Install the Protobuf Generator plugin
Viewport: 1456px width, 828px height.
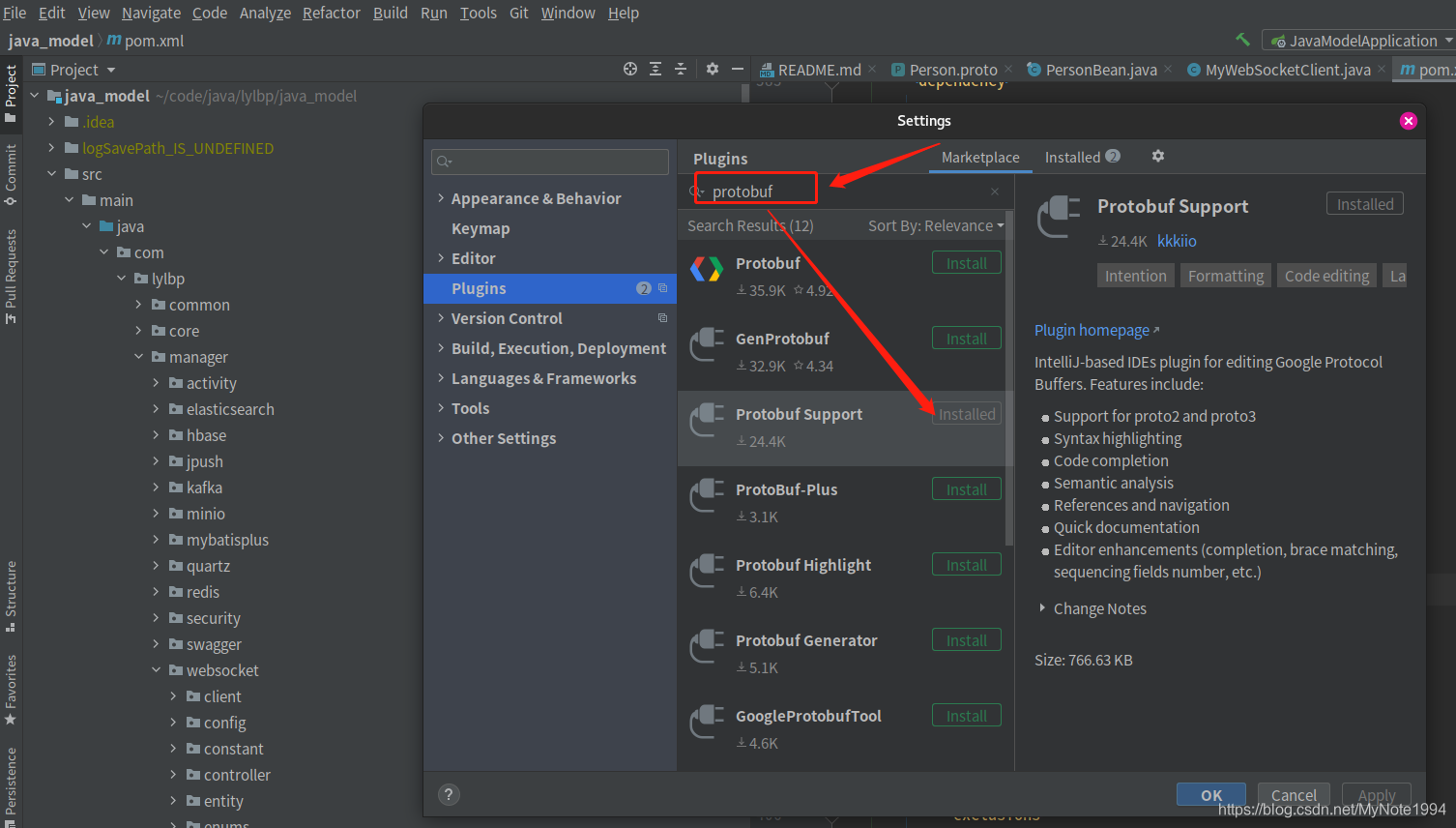[967, 640]
